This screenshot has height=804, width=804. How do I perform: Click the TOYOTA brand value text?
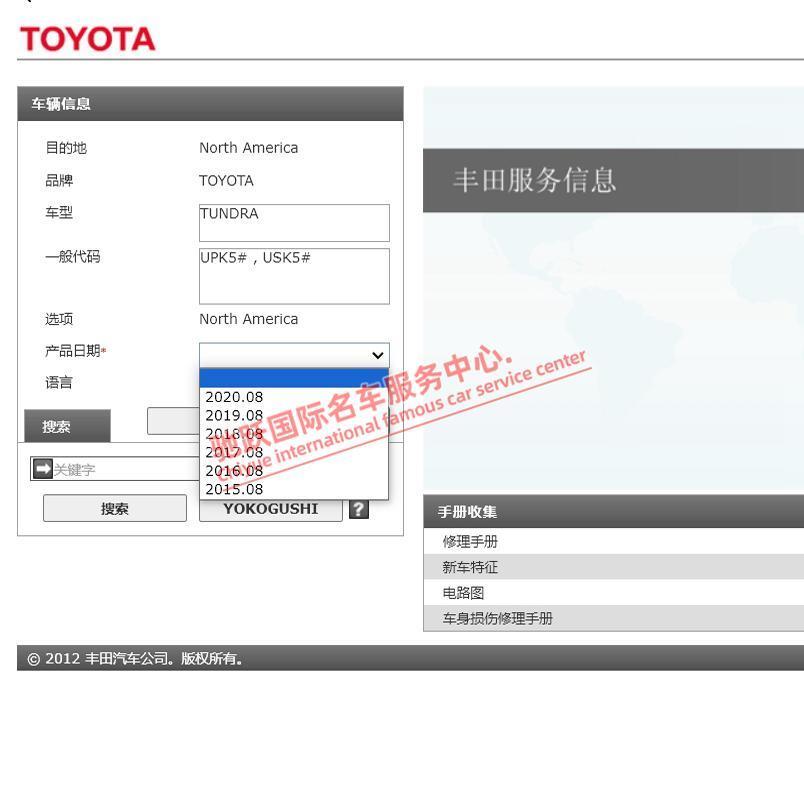point(226,180)
